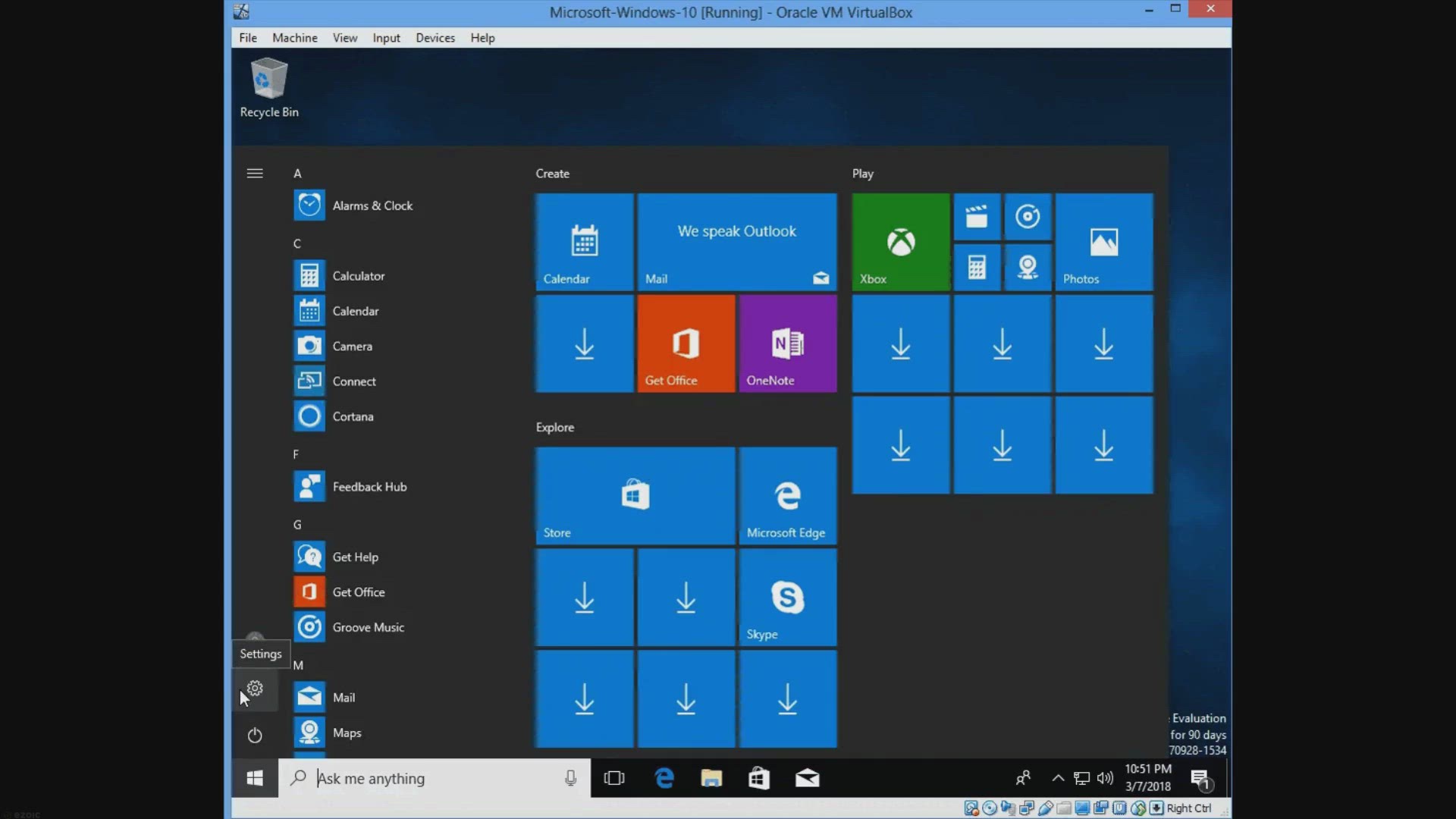Screen dimensions: 1456x819
Task: Open the Get Office orange tile
Action: click(x=686, y=344)
